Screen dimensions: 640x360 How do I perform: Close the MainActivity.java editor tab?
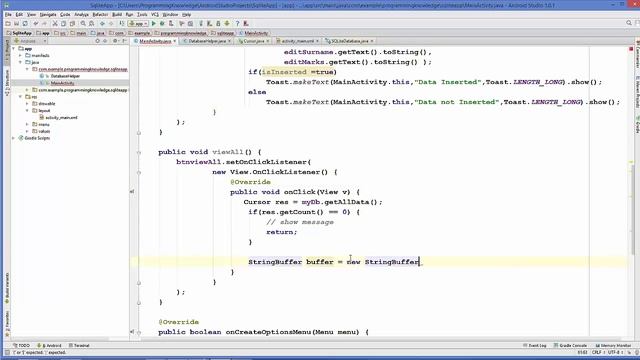coord(175,41)
